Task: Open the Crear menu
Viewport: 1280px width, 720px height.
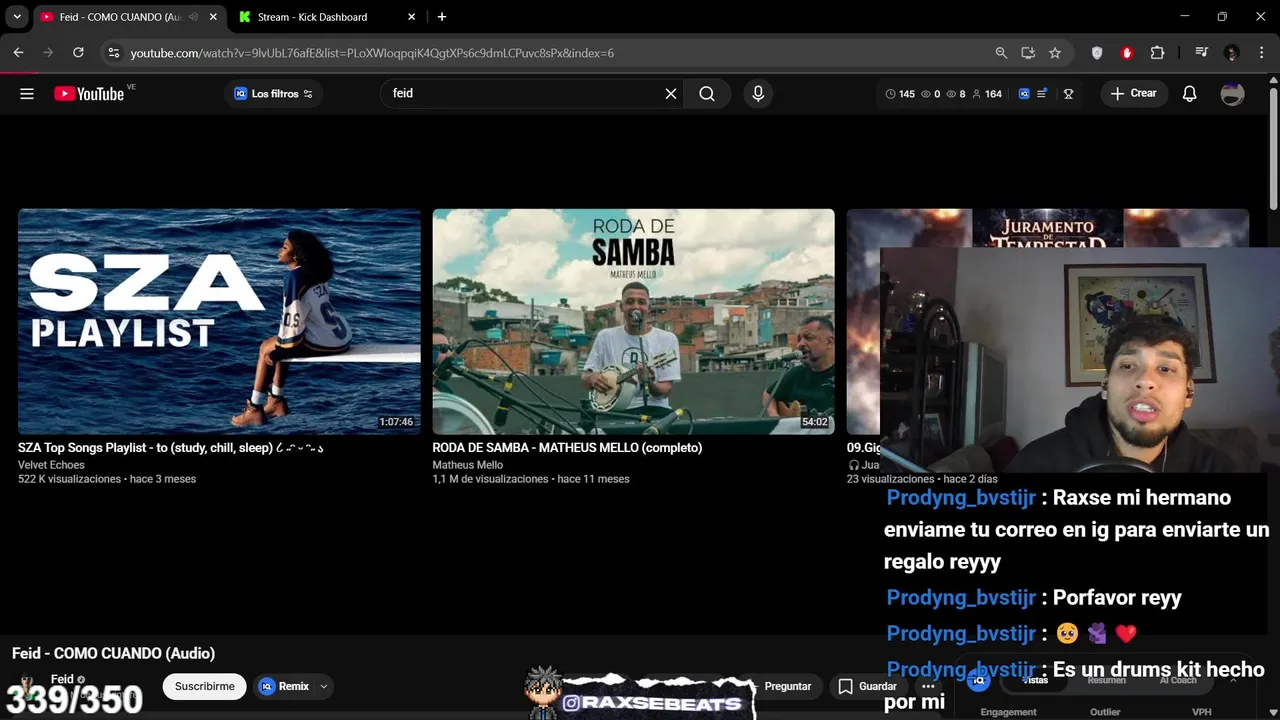Action: coord(1134,94)
